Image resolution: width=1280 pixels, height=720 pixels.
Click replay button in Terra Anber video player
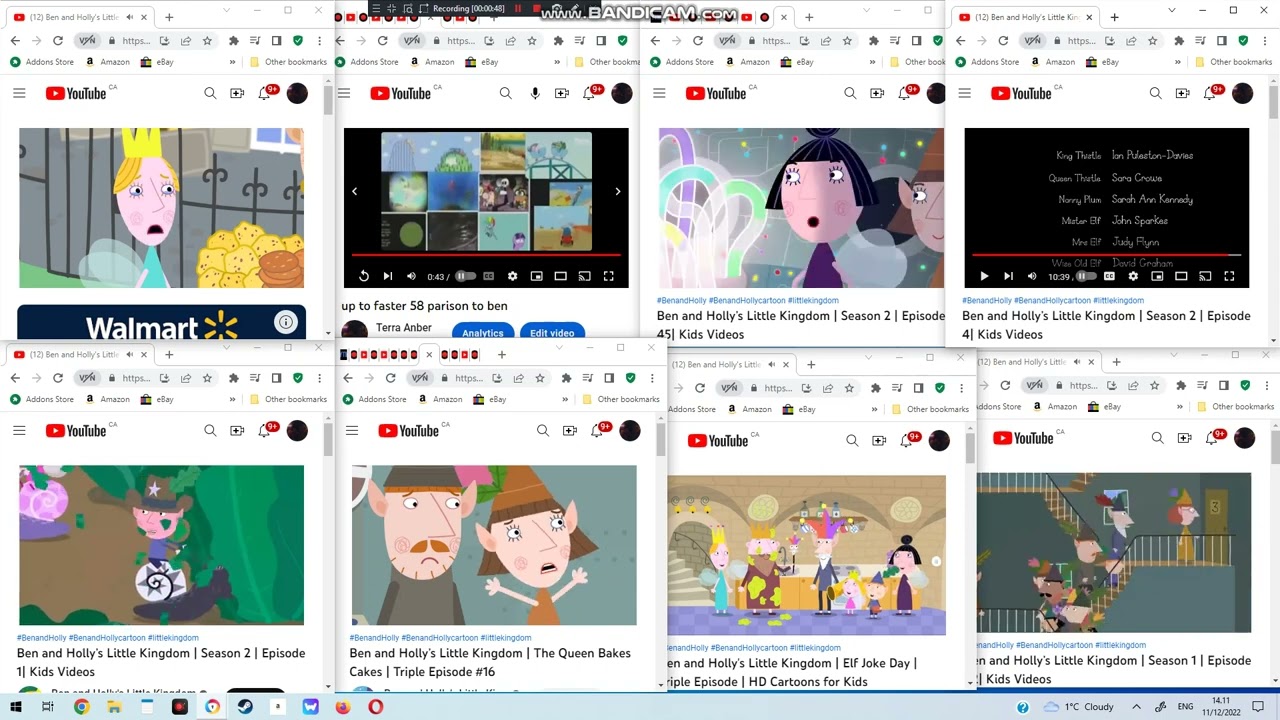click(363, 276)
